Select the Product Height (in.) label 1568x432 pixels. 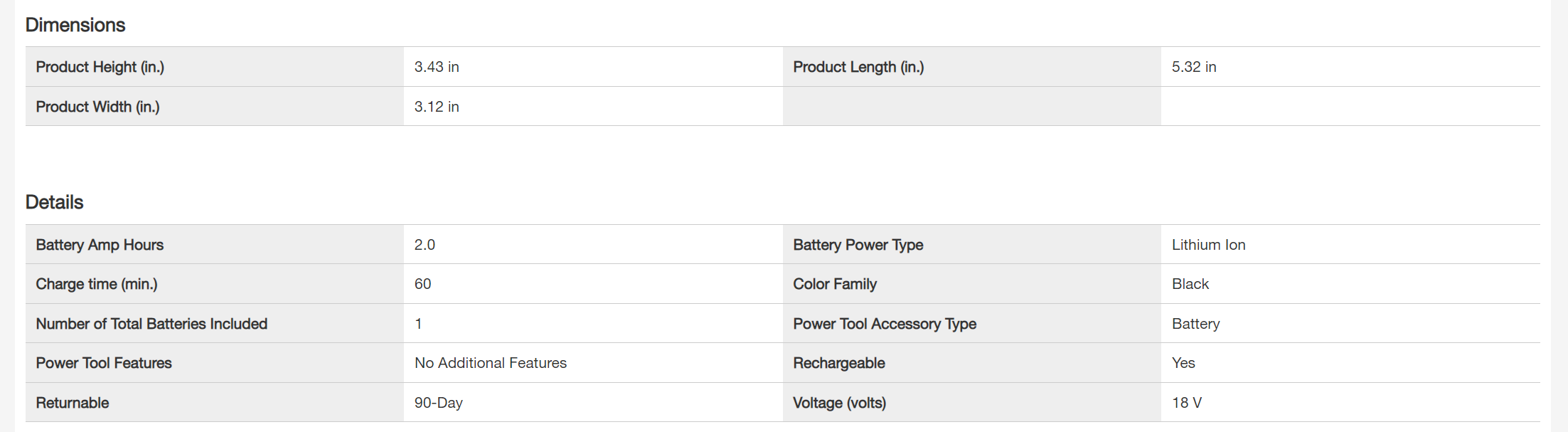pyautogui.click(x=100, y=67)
